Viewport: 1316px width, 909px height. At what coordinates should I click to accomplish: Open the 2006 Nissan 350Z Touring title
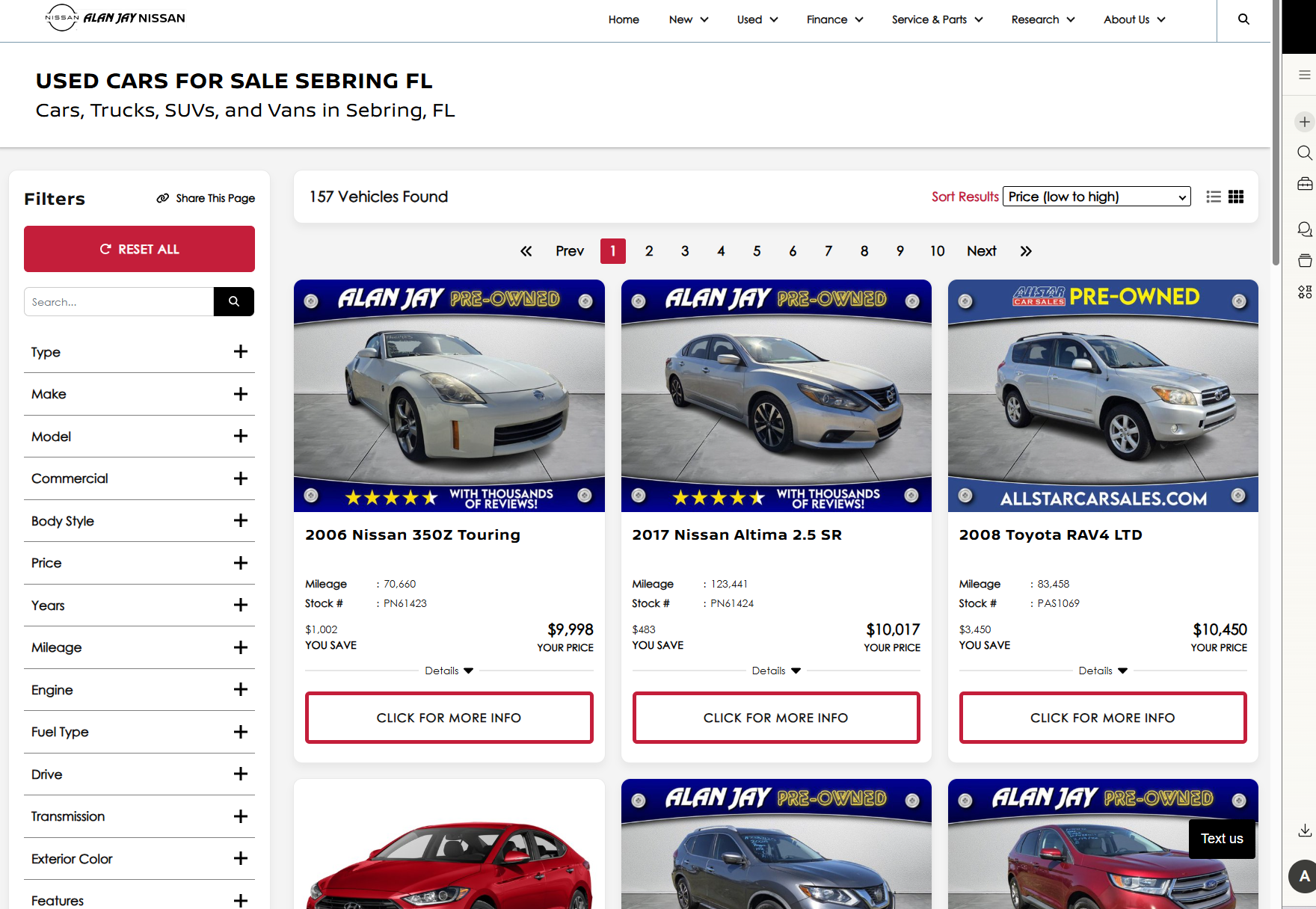click(413, 534)
